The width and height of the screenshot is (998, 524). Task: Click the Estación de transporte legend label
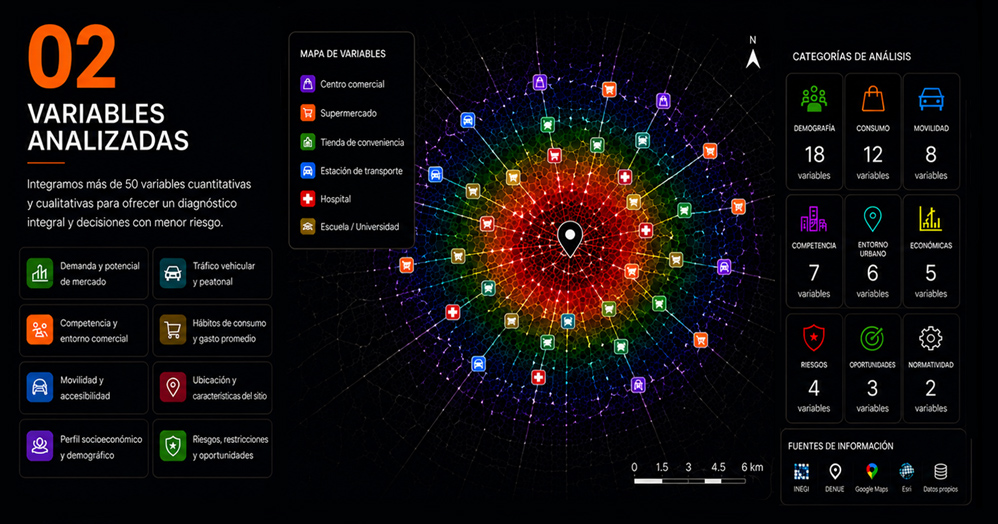[362, 171]
